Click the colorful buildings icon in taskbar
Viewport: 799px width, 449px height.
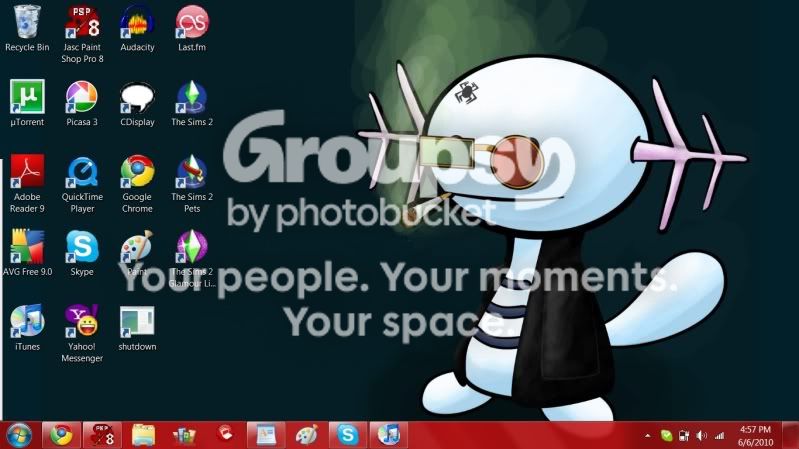point(184,435)
